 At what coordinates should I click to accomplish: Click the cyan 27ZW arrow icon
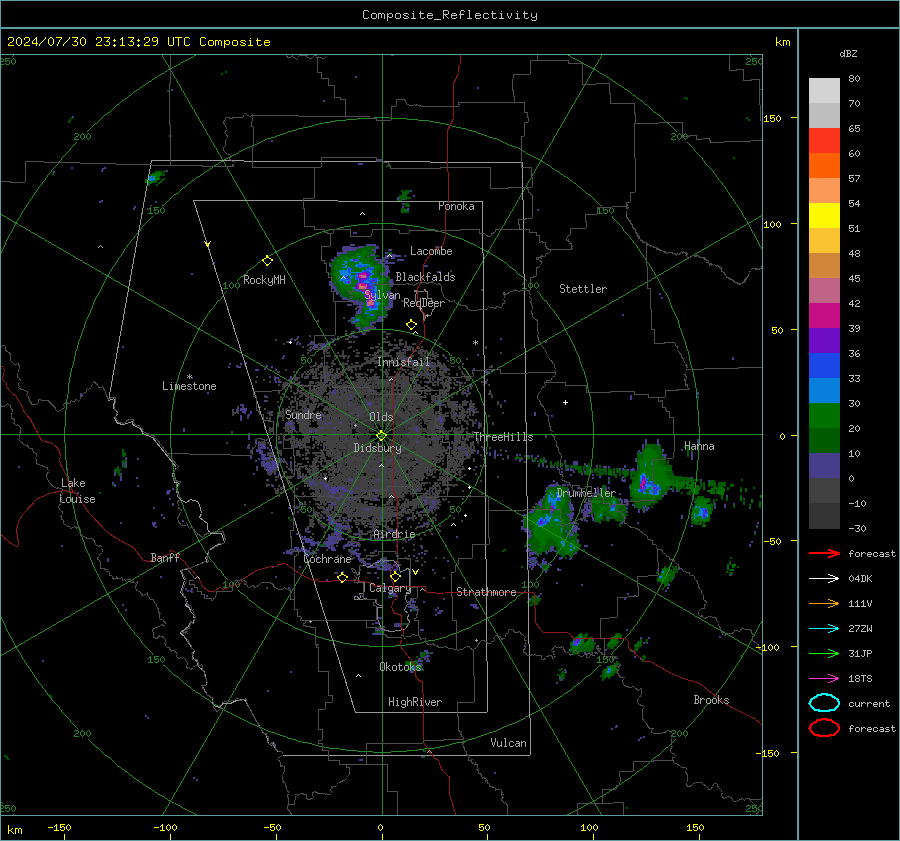point(824,629)
